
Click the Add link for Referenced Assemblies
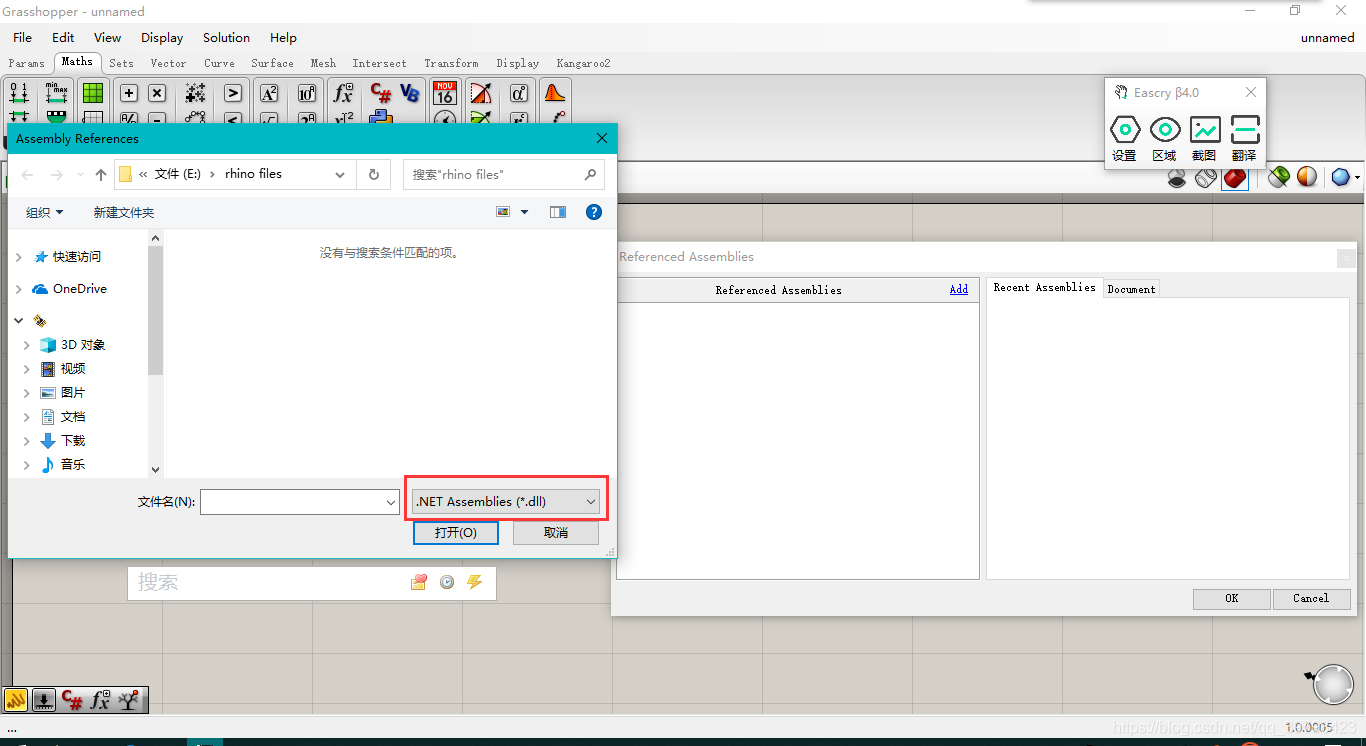(958, 289)
